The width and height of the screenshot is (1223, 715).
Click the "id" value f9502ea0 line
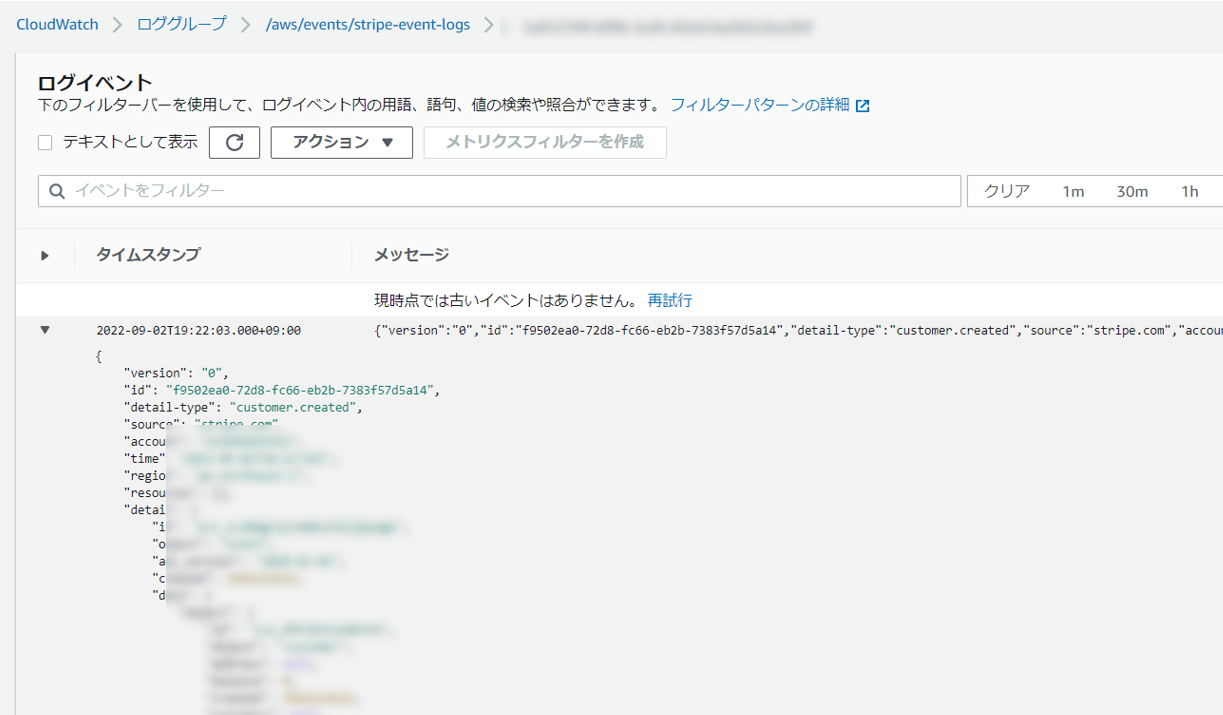click(282, 390)
